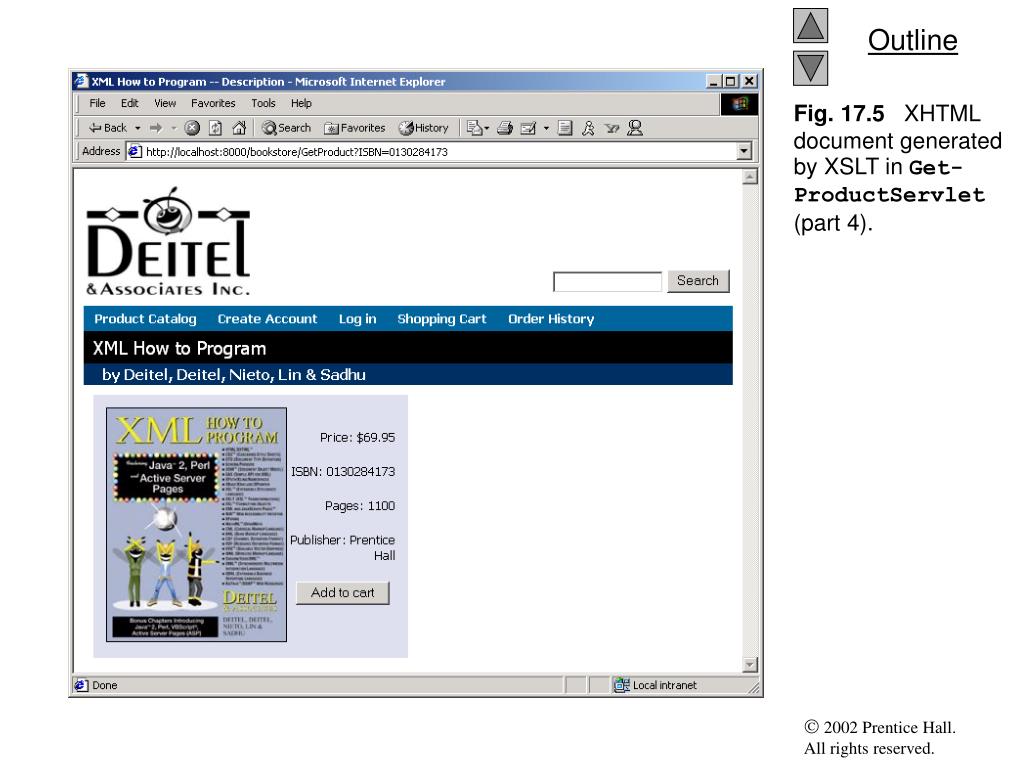This screenshot has height=768, width=1024.
Task: Open the Favorites menu
Action: (213, 103)
